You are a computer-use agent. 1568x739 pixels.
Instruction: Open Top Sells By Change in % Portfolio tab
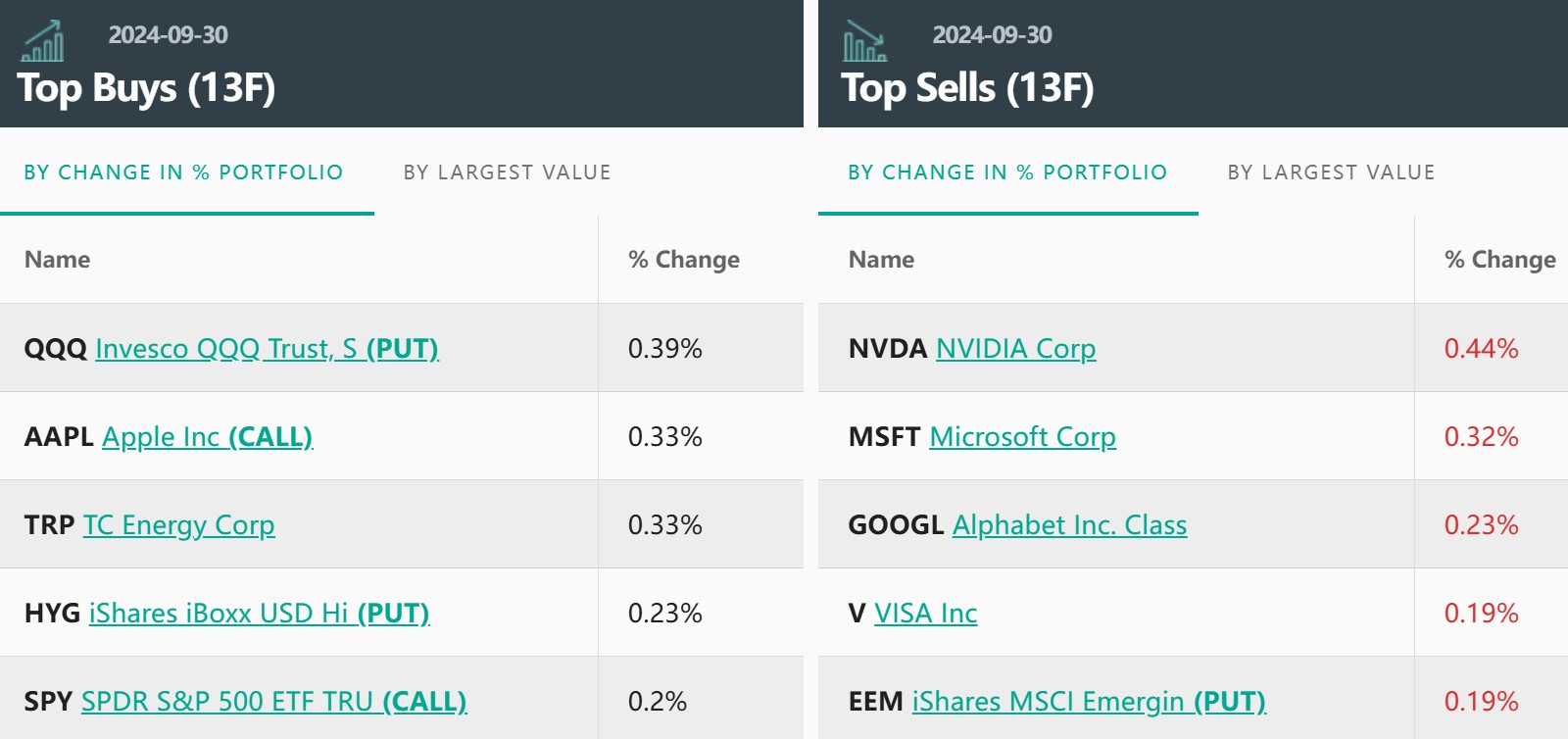coord(1007,172)
